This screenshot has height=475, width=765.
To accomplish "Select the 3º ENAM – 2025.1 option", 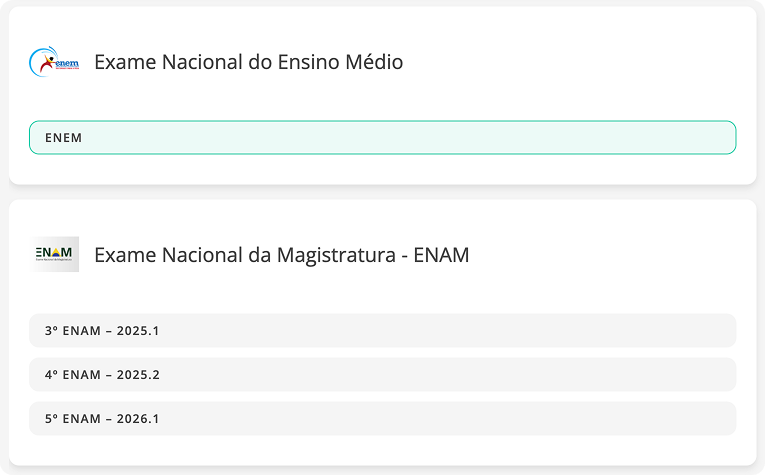I will (382, 330).
